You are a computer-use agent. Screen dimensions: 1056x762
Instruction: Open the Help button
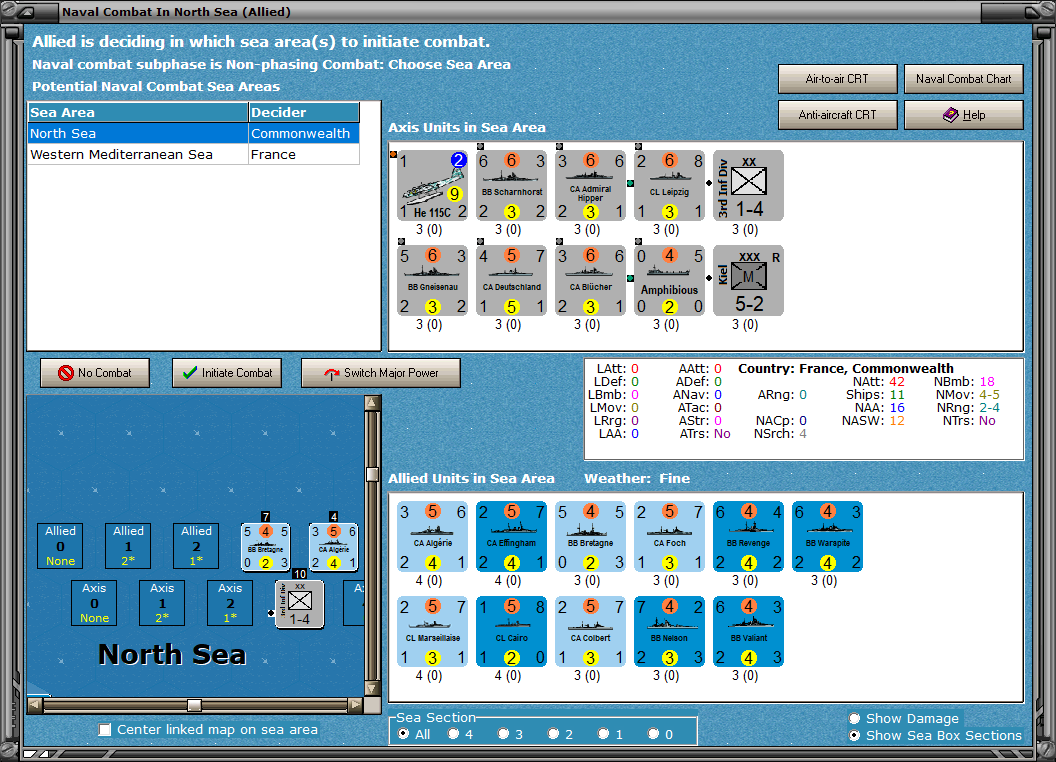click(964, 115)
